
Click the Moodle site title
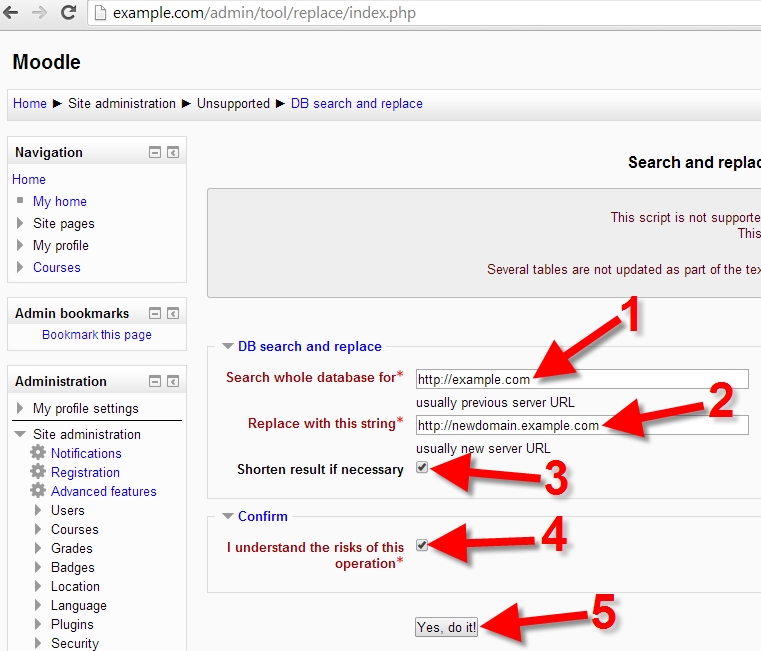[x=47, y=62]
